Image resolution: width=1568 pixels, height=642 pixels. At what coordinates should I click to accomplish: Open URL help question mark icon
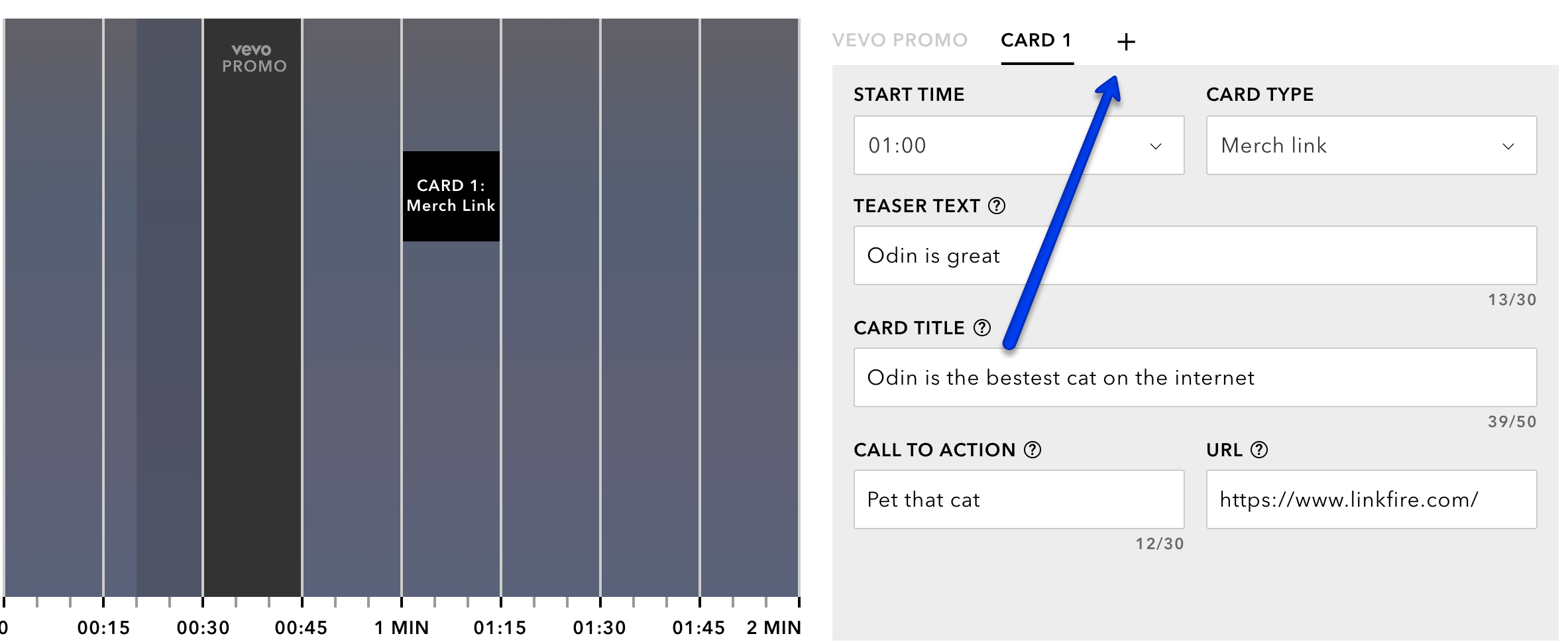pyautogui.click(x=1259, y=450)
